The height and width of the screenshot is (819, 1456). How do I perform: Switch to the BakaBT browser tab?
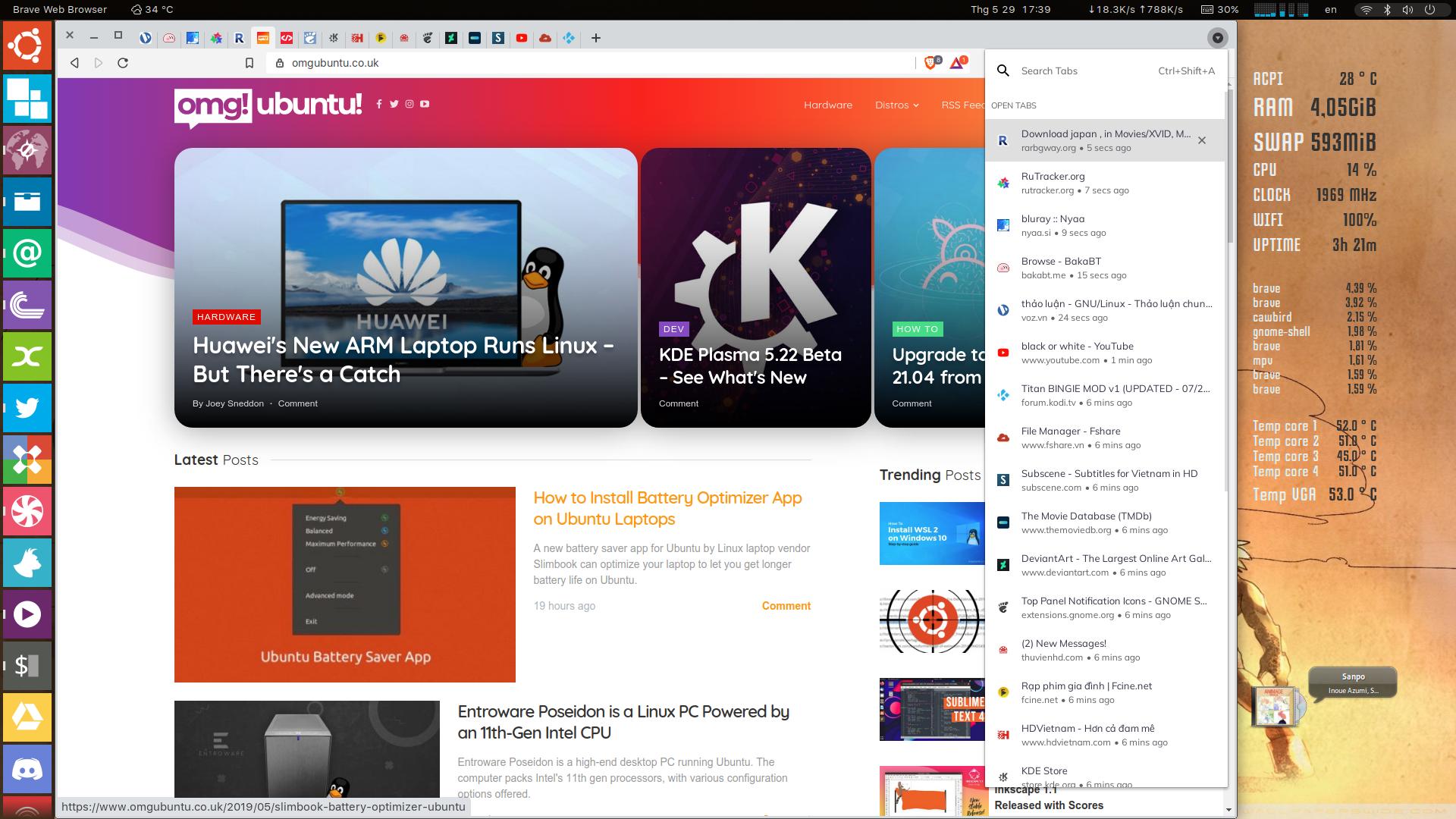169,38
